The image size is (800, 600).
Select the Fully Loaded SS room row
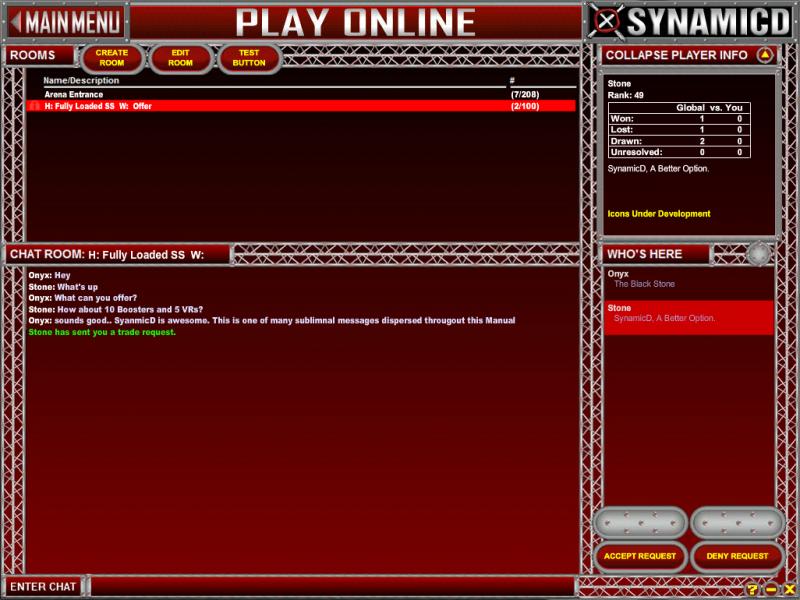click(x=300, y=106)
